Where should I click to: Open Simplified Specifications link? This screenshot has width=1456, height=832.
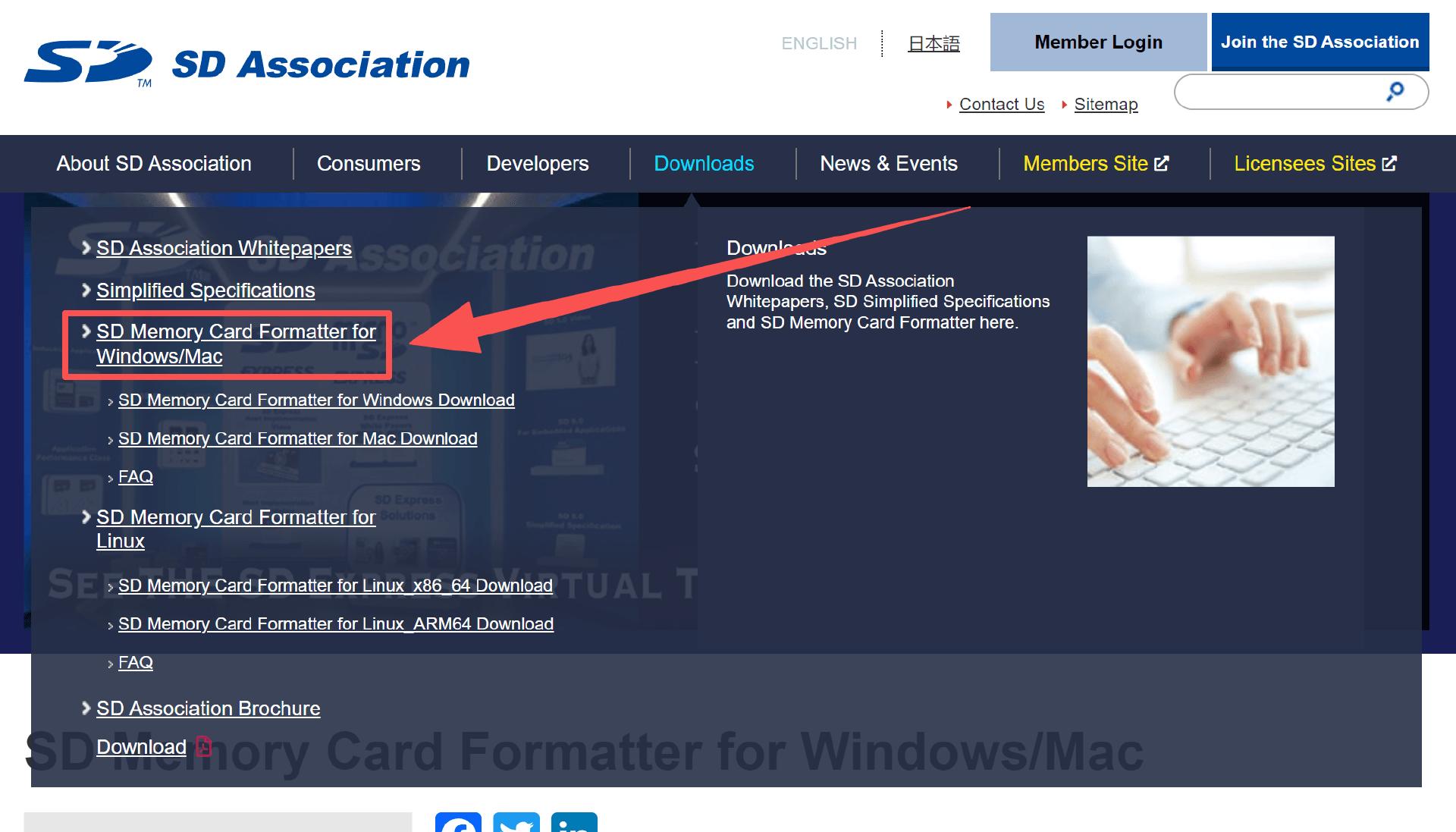[206, 290]
